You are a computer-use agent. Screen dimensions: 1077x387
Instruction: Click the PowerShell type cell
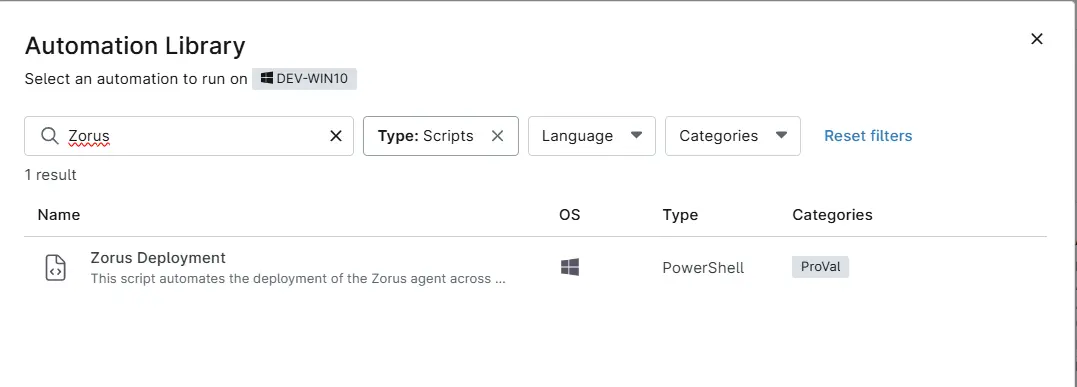pos(703,267)
